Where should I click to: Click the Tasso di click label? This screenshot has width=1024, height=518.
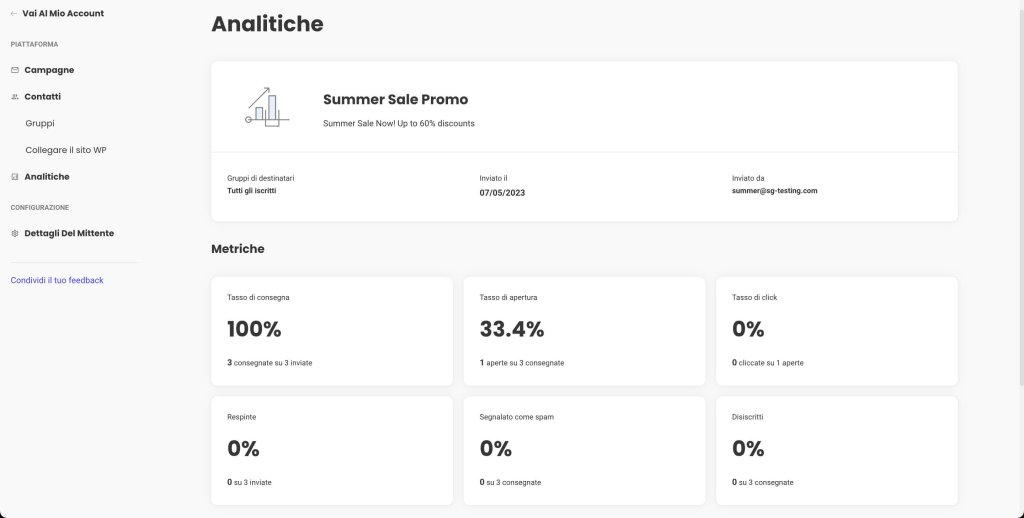(x=754, y=297)
